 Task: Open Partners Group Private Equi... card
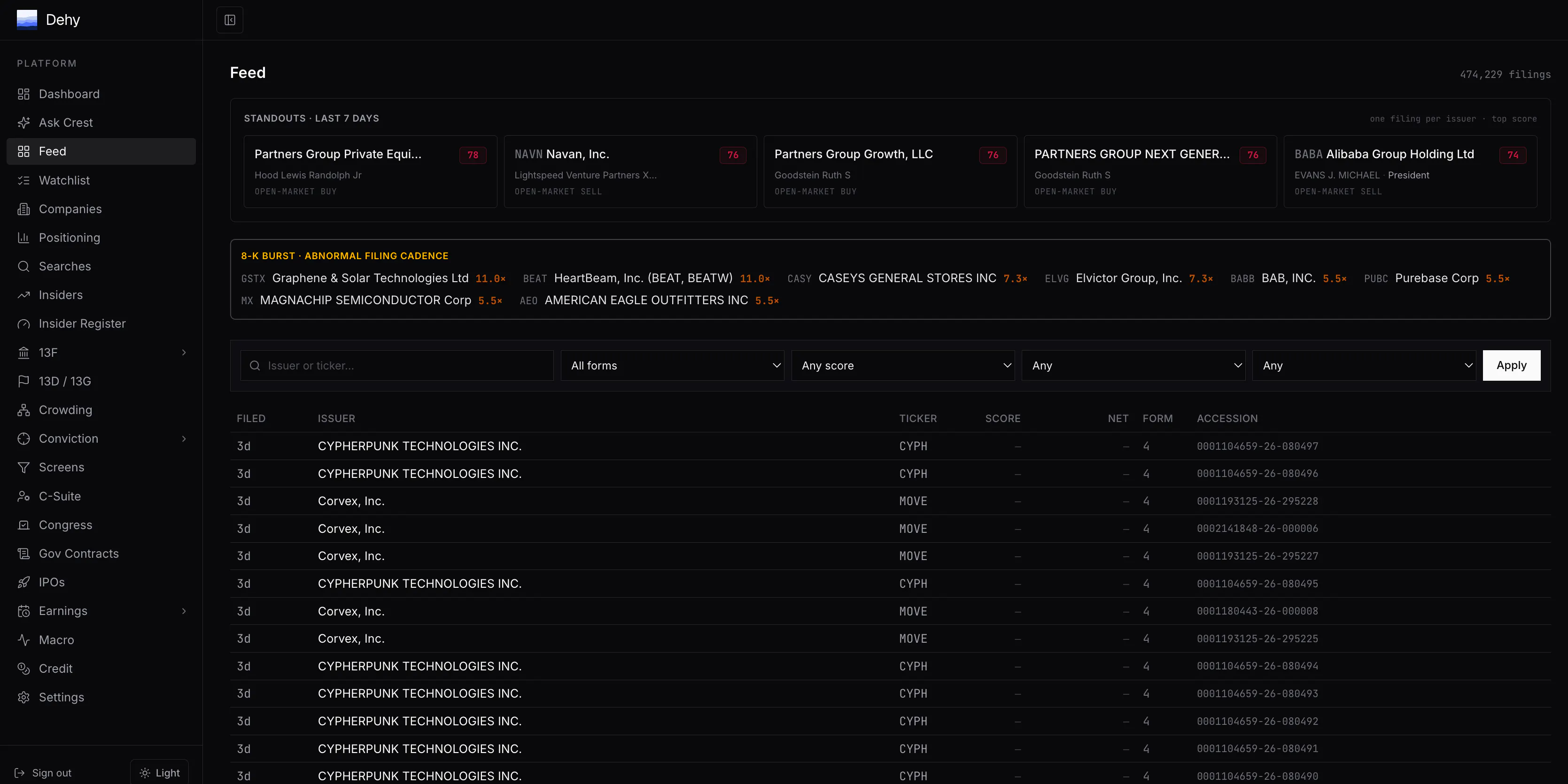pos(370,171)
